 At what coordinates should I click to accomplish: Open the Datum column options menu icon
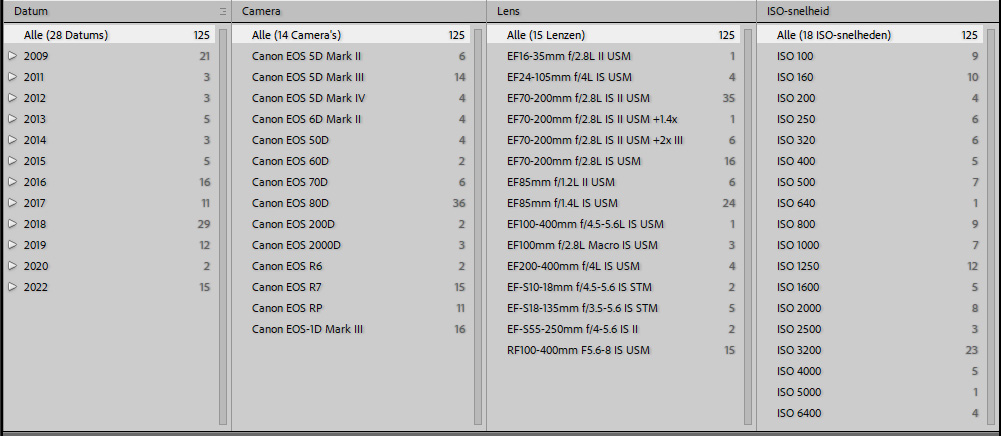[x=222, y=11]
